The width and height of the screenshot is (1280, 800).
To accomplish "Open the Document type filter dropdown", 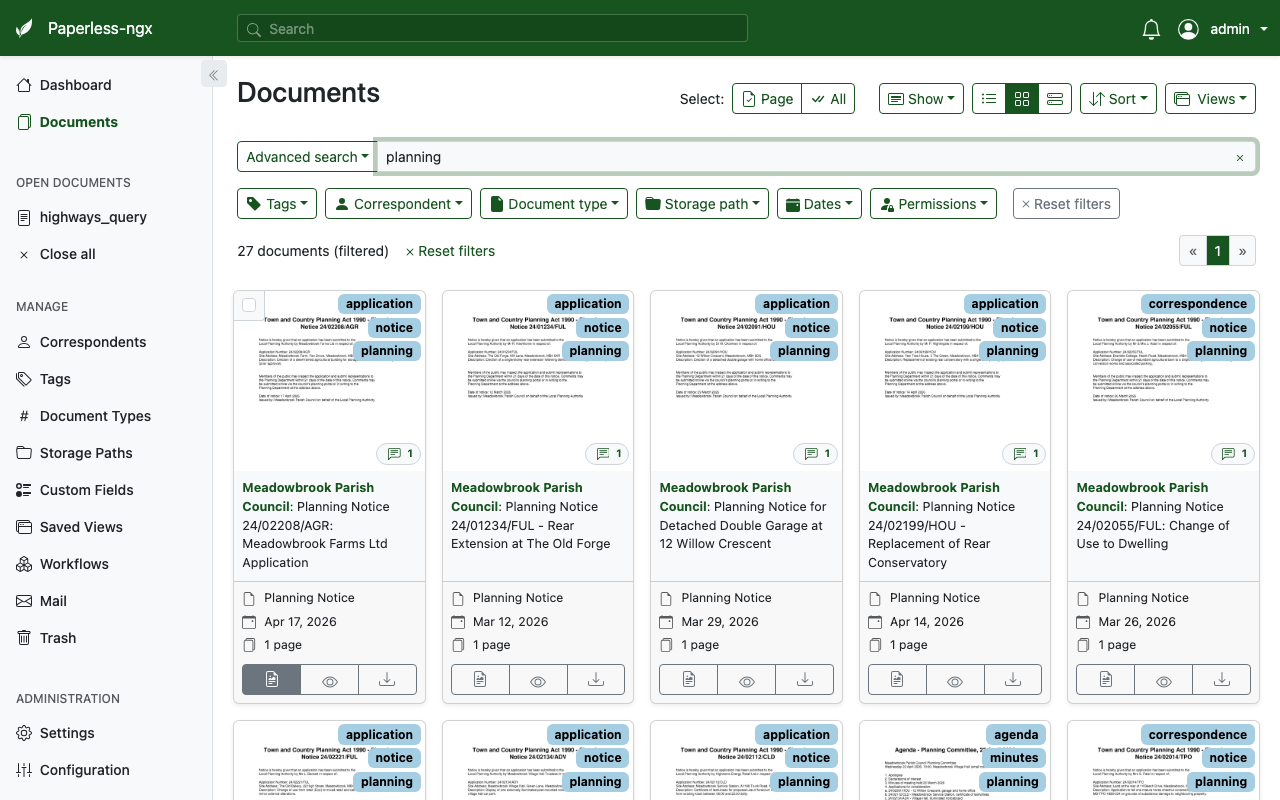I will point(554,204).
